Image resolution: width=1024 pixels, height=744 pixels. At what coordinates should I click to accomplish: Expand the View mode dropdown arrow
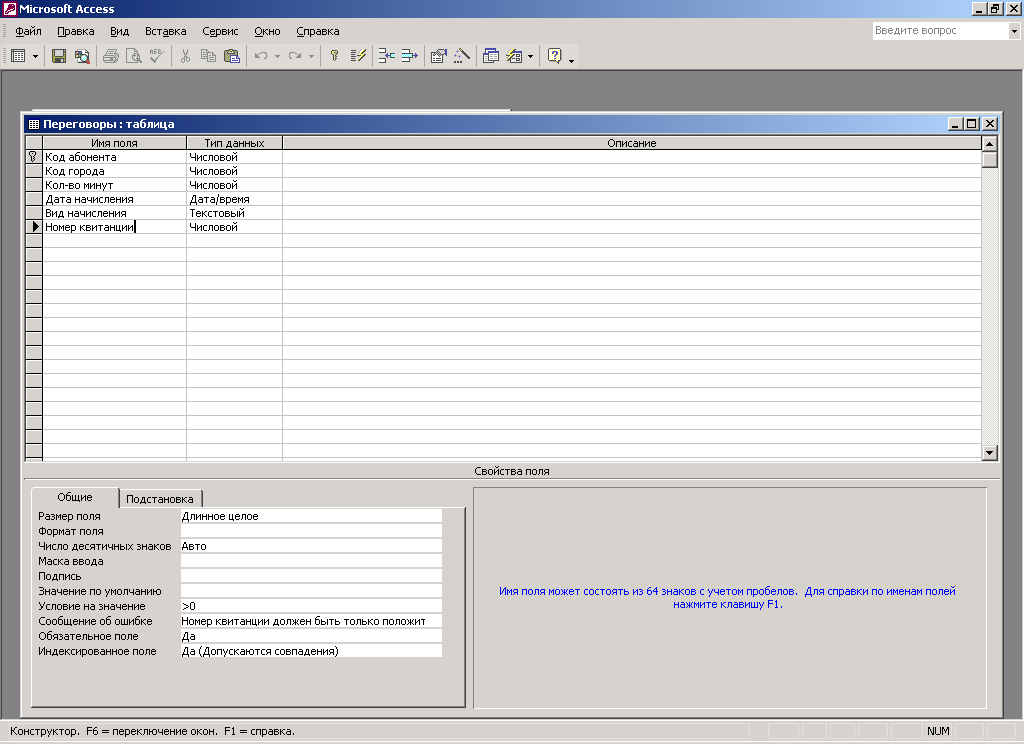36,56
